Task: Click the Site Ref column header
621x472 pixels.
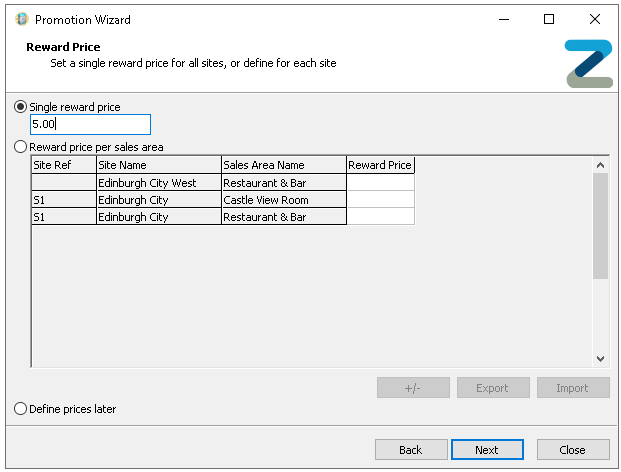Action: coord(63,165)
